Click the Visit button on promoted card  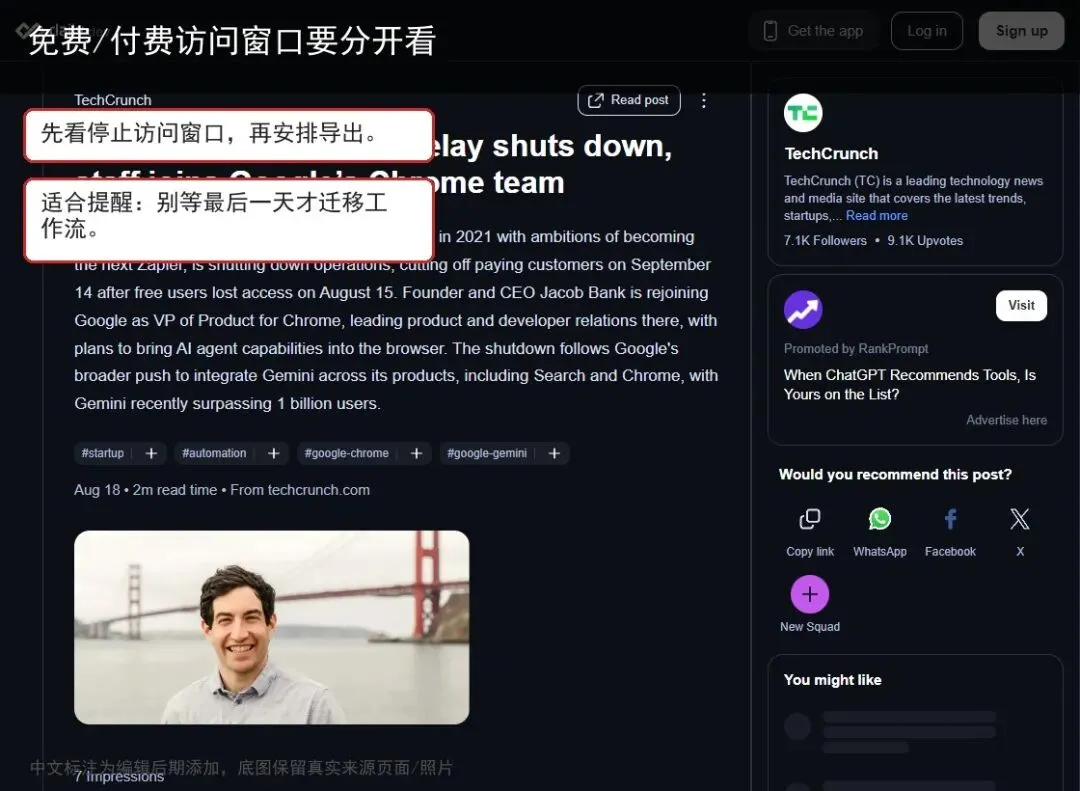1021,306
